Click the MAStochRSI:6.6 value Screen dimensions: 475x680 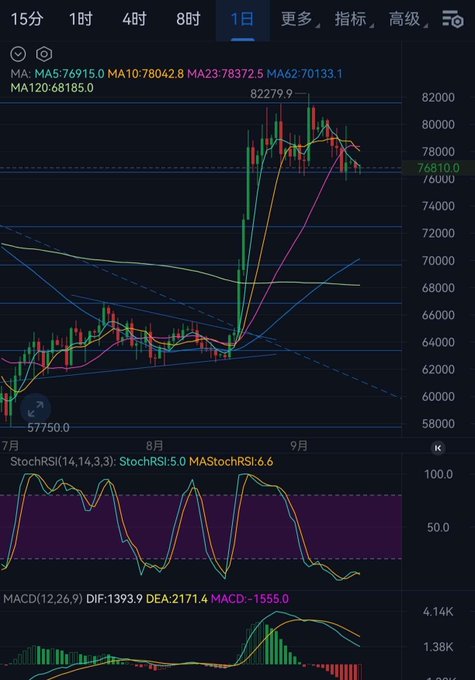pos(231,461)
